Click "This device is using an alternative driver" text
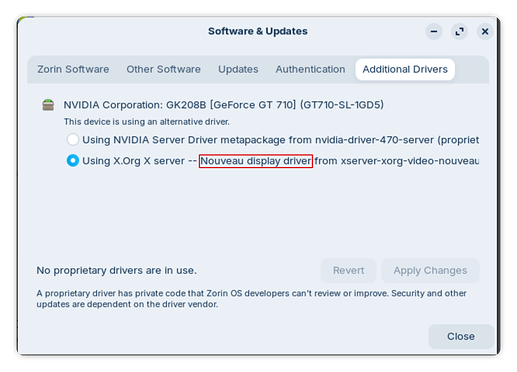The width and height of the screenshot is (517, 372). coord(147,122)
